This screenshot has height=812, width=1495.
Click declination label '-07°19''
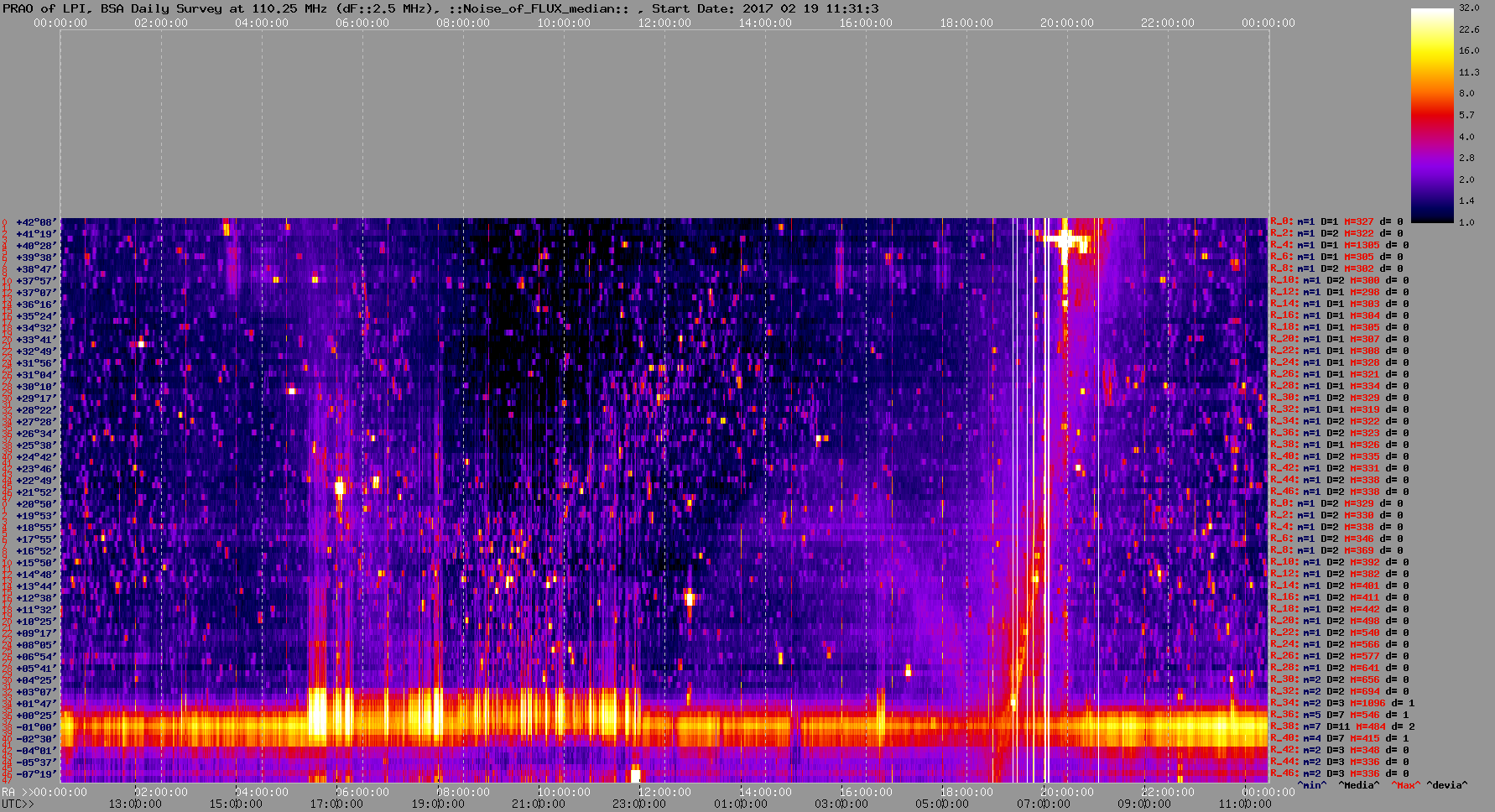tap(36, 774)
